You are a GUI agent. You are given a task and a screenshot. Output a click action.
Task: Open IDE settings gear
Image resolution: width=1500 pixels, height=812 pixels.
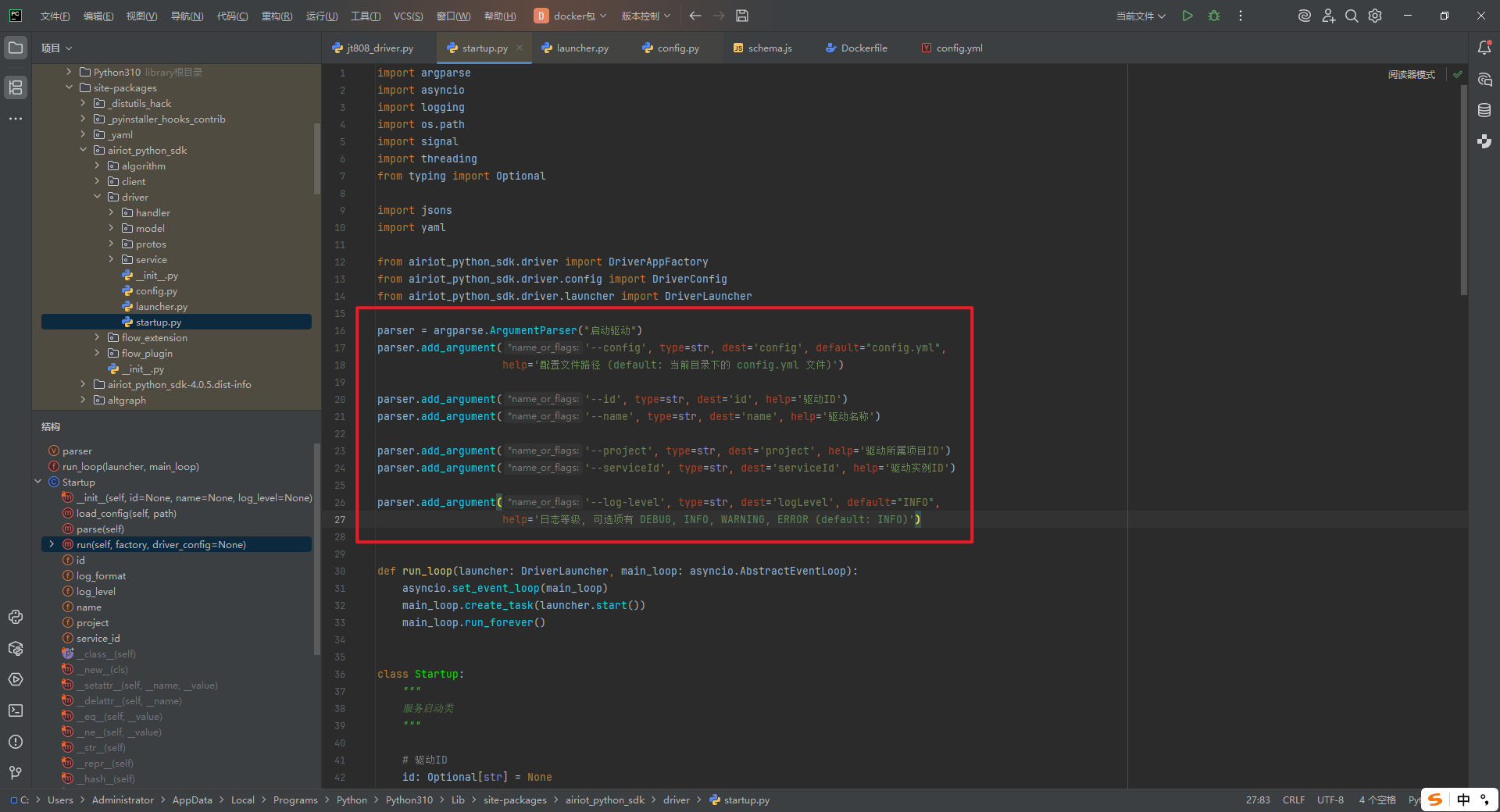click(x=1375, y=16)
